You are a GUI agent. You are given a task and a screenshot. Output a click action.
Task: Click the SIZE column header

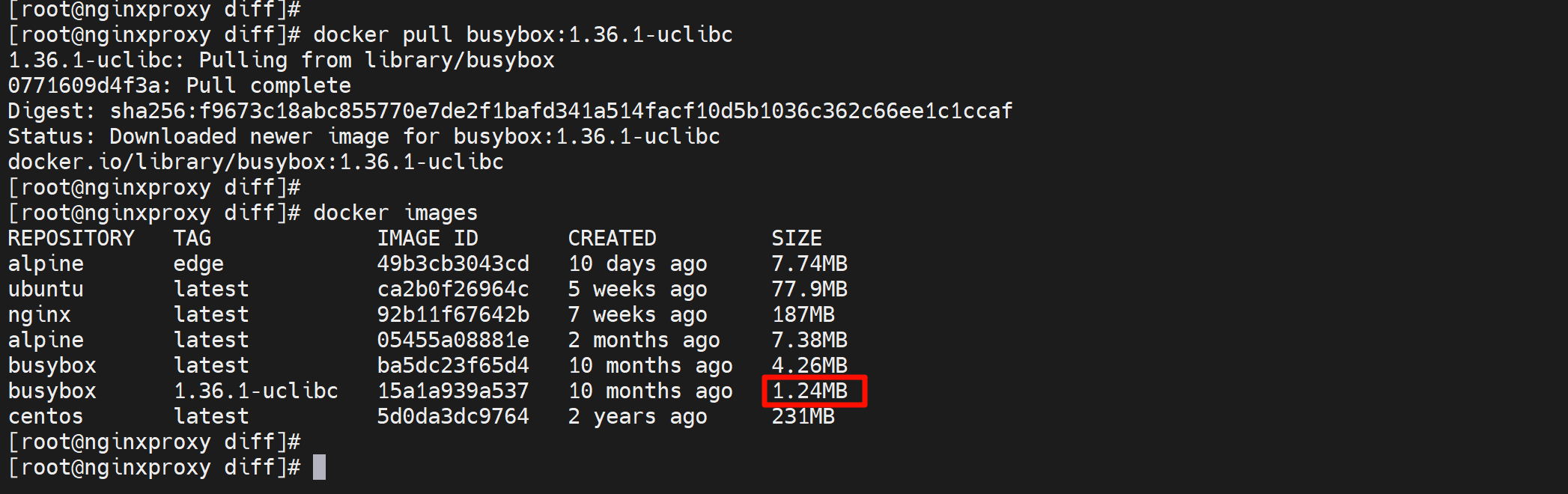point(797,238)
